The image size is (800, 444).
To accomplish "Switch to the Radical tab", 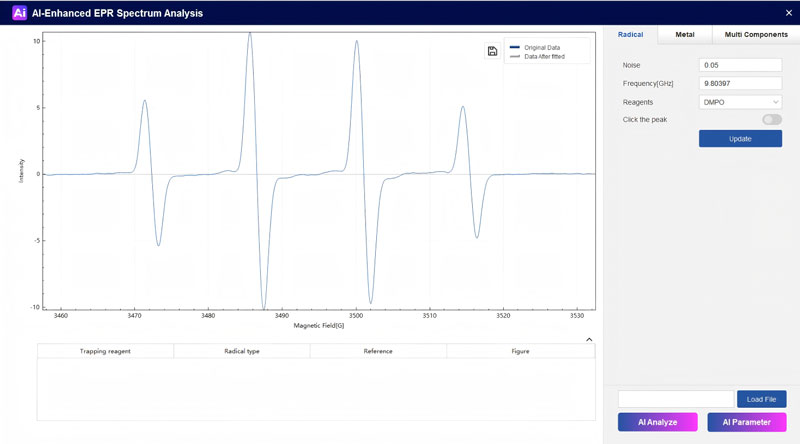I will click(631, 34).
